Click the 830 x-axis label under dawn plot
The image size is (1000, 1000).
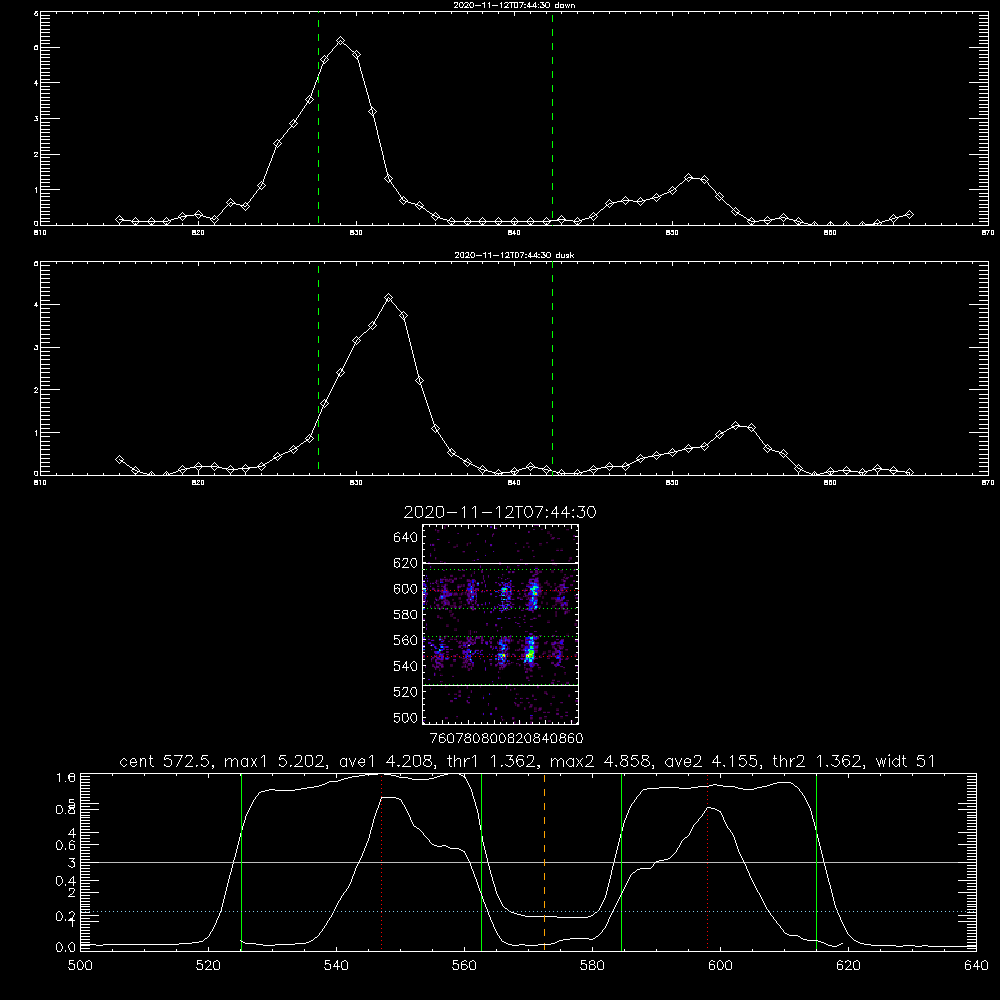click(356, 233)
